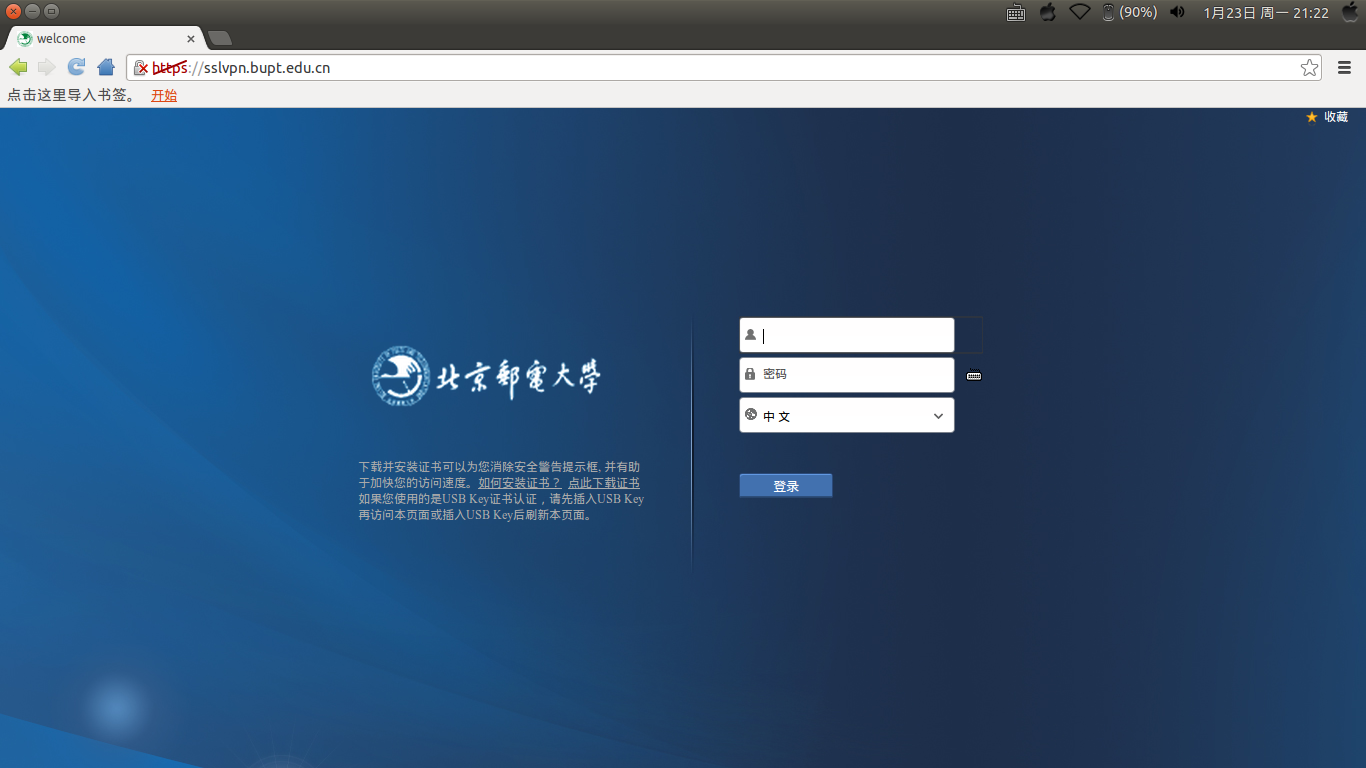The height and width of the screenshot is (768, 1366).
Task: Select the welcome tab
Action: 105,38
